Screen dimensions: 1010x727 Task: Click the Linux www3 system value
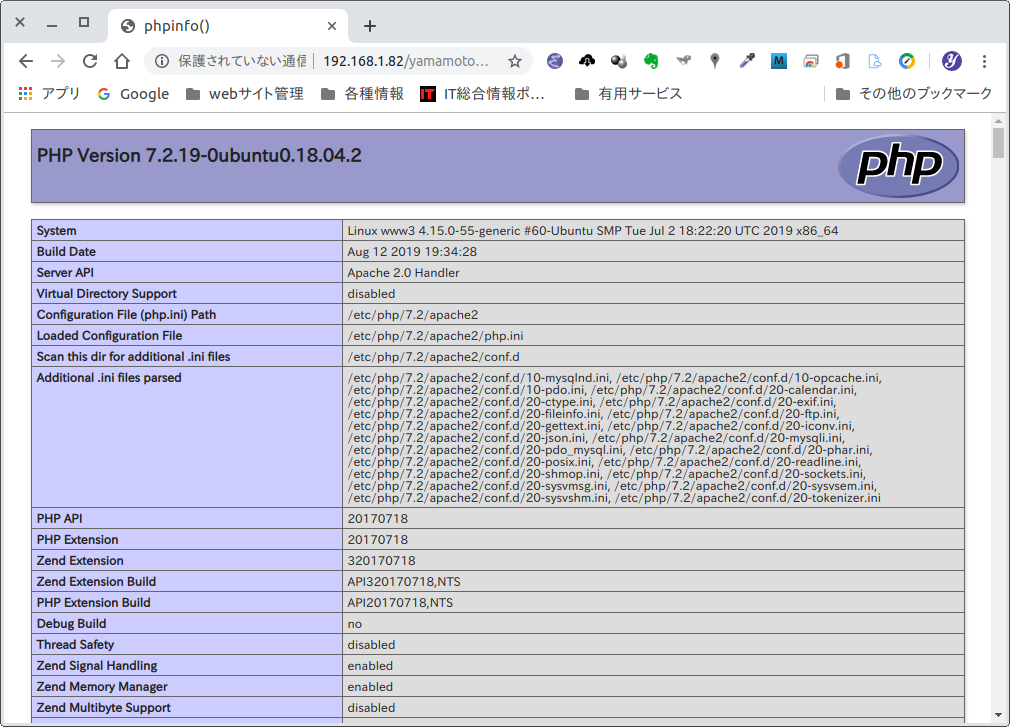[x=593, y=231]
